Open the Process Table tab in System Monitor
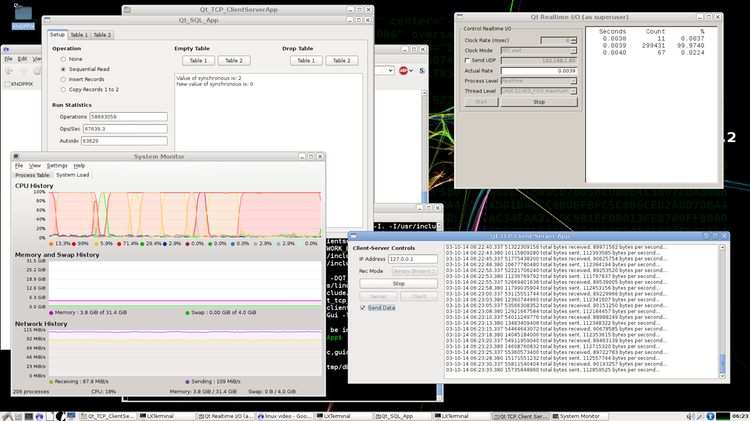 pyautogui.click(x=32, y=175)
